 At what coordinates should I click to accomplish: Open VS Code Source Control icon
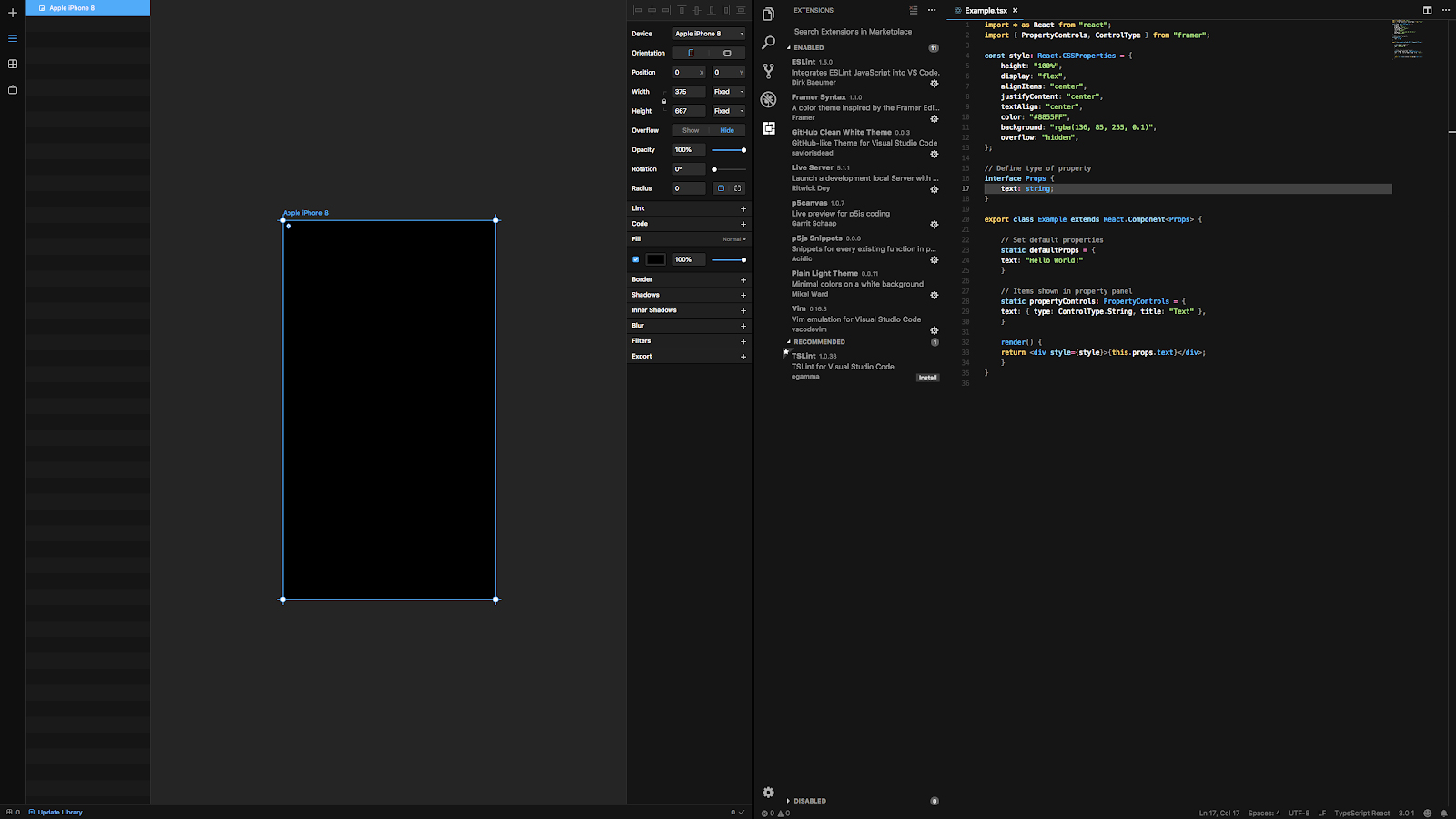769,71
